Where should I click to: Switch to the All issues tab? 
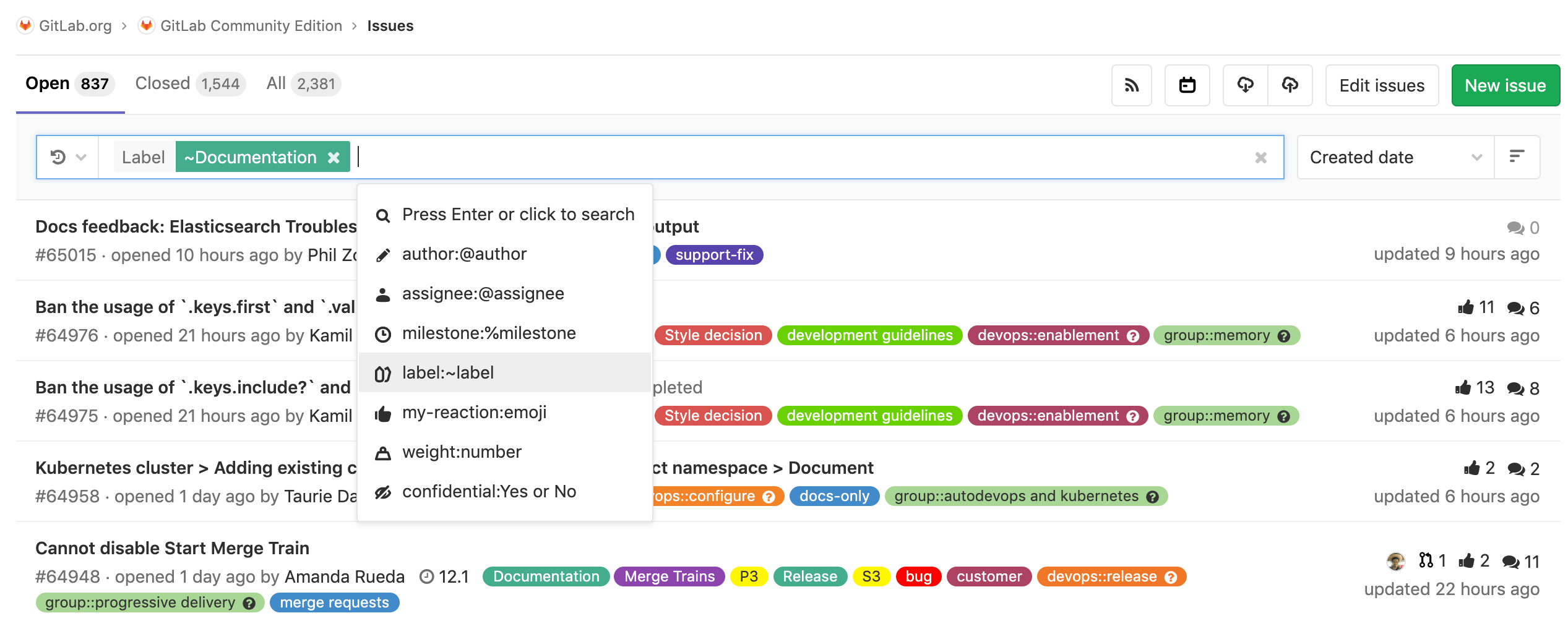pos(303,84)
